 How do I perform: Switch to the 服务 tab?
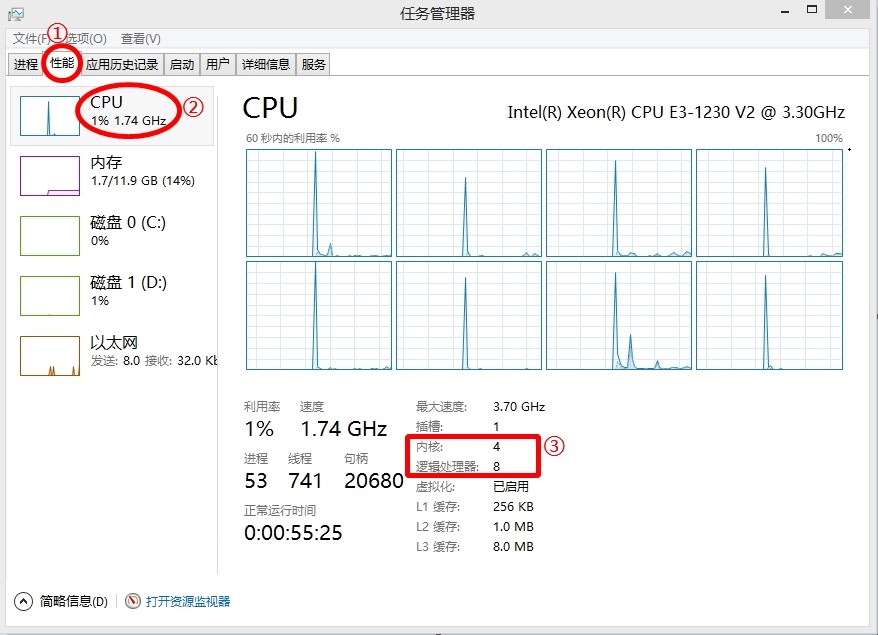pos(313,64)
